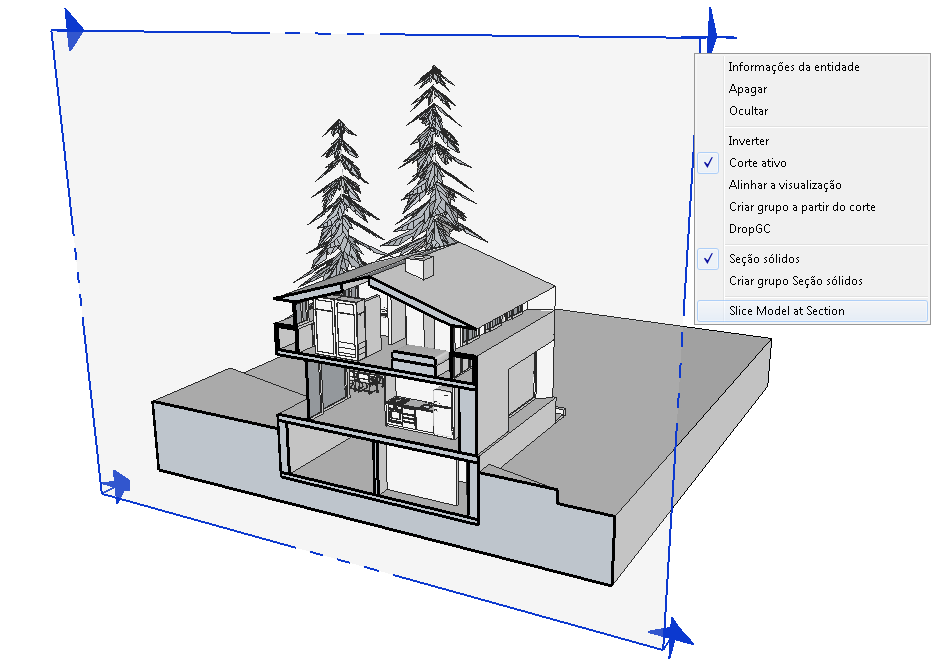The height and width of the screenshot is (671, 951).
Task: Select Criar grupo a partir do corte
Action: (812, 207)
